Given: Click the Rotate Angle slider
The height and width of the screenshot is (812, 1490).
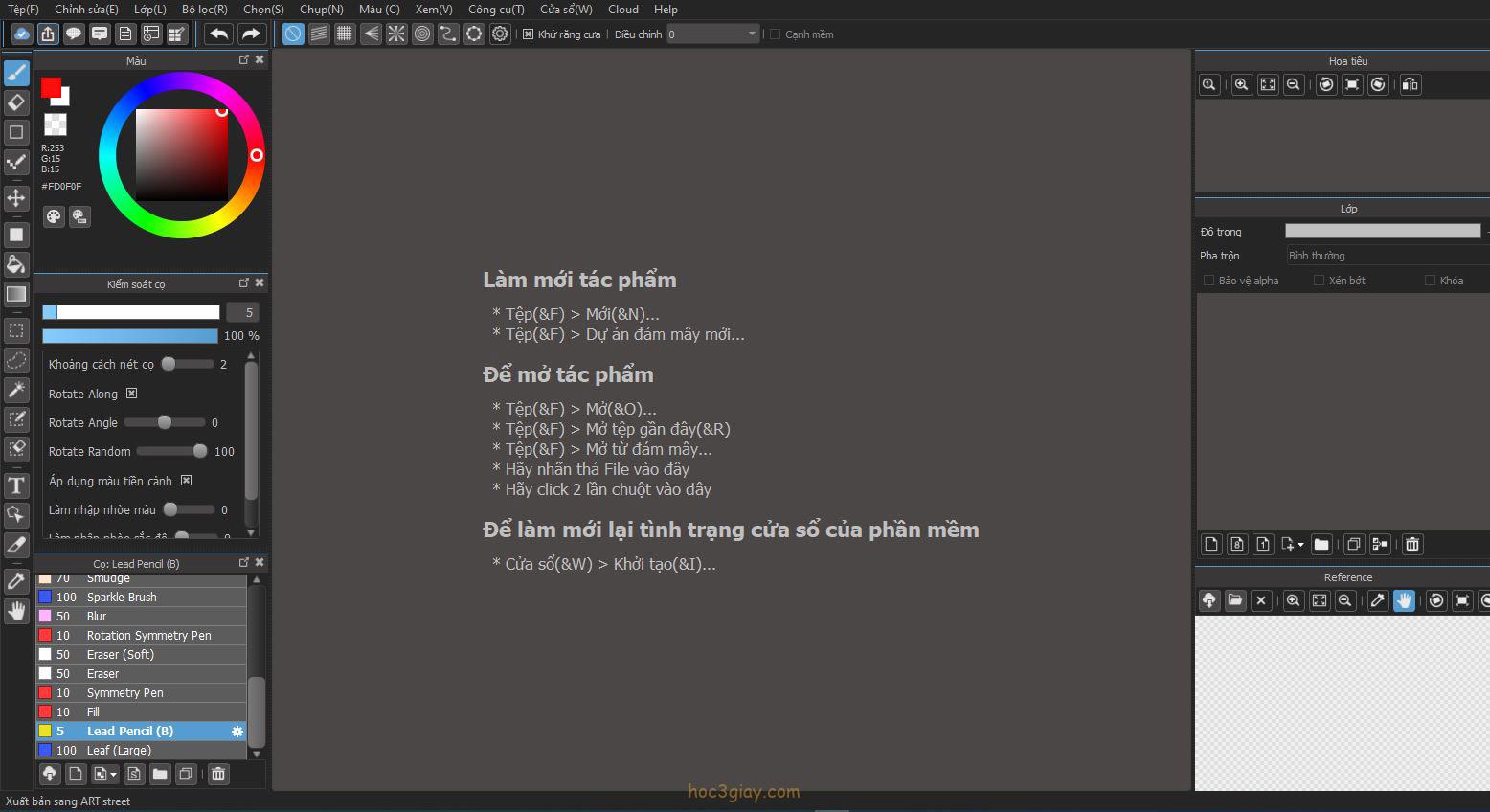Looking at the screenshot, I should coord(165,422).
